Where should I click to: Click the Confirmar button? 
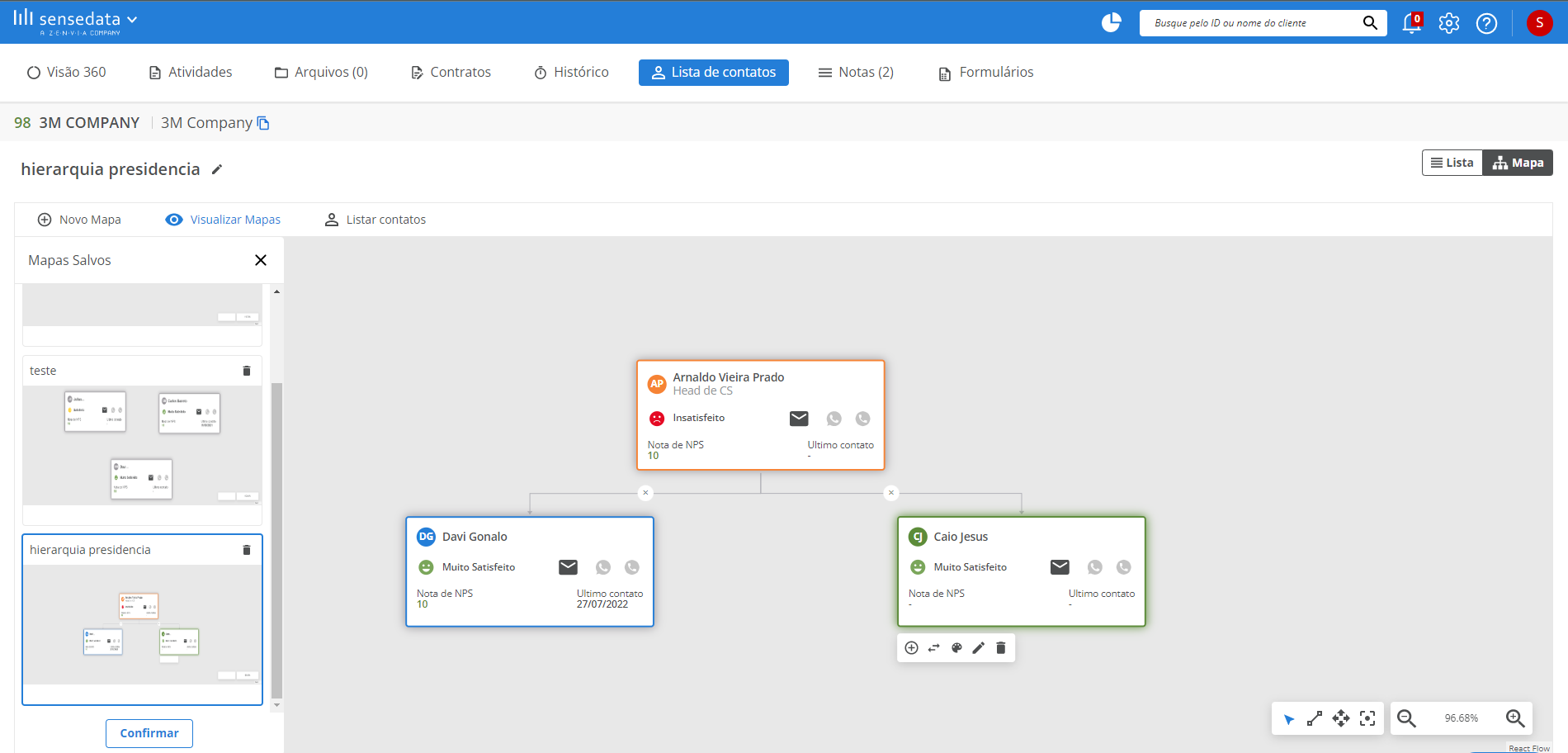(x=149, y=733)
